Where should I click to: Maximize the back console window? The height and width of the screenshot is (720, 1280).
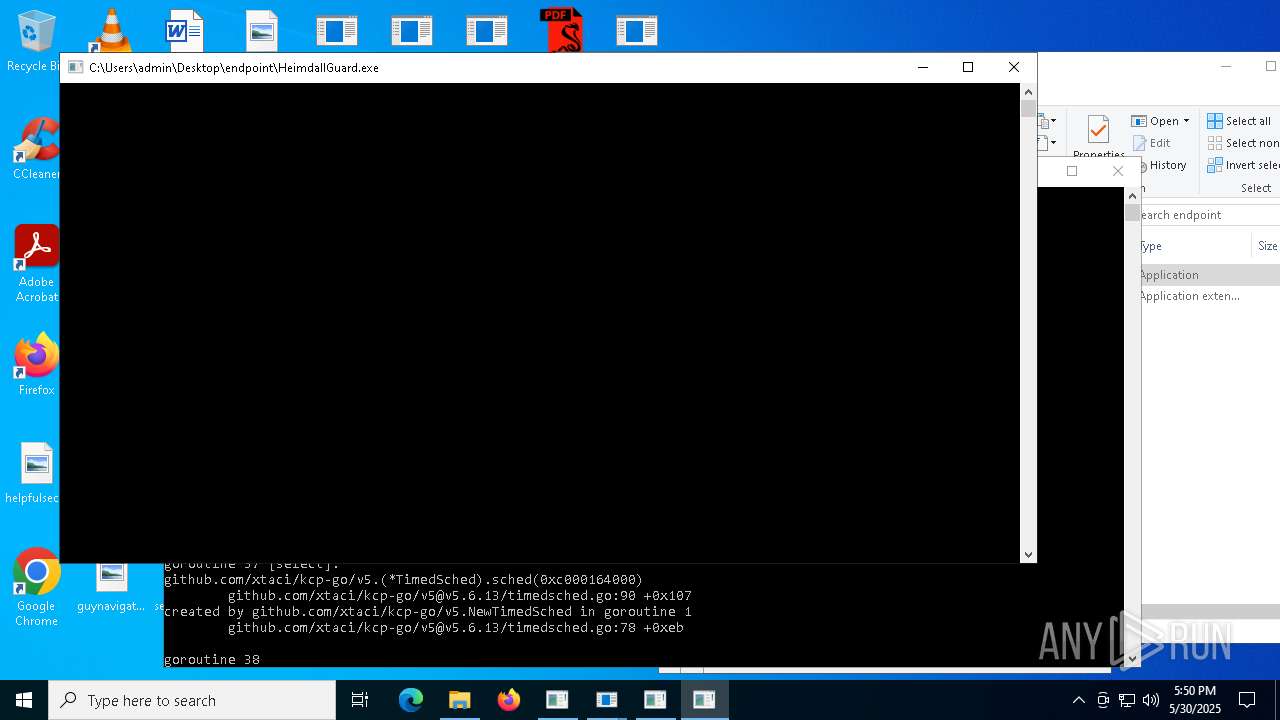coord(1072,171)
